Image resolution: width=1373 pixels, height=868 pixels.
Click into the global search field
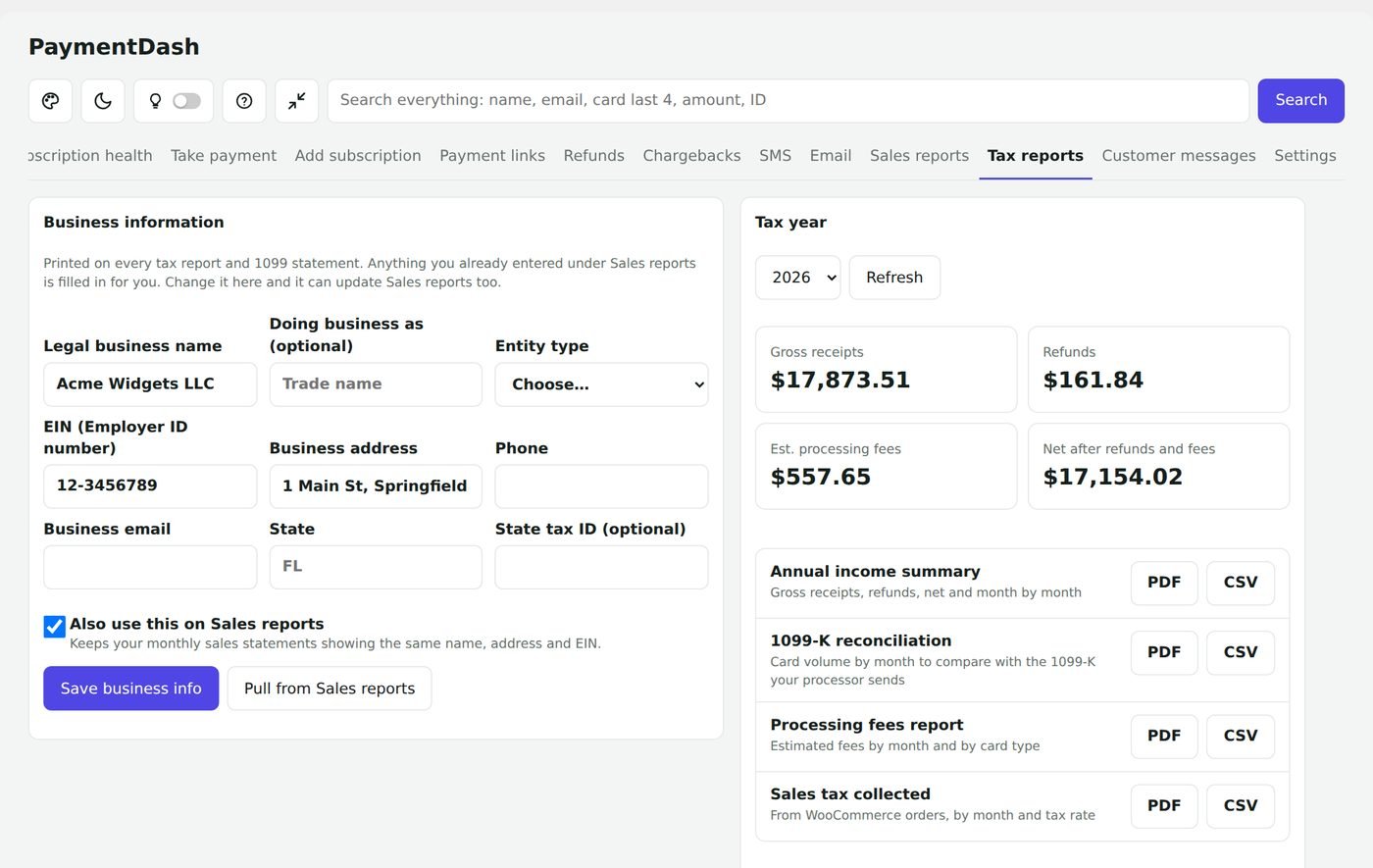[788, 101]
